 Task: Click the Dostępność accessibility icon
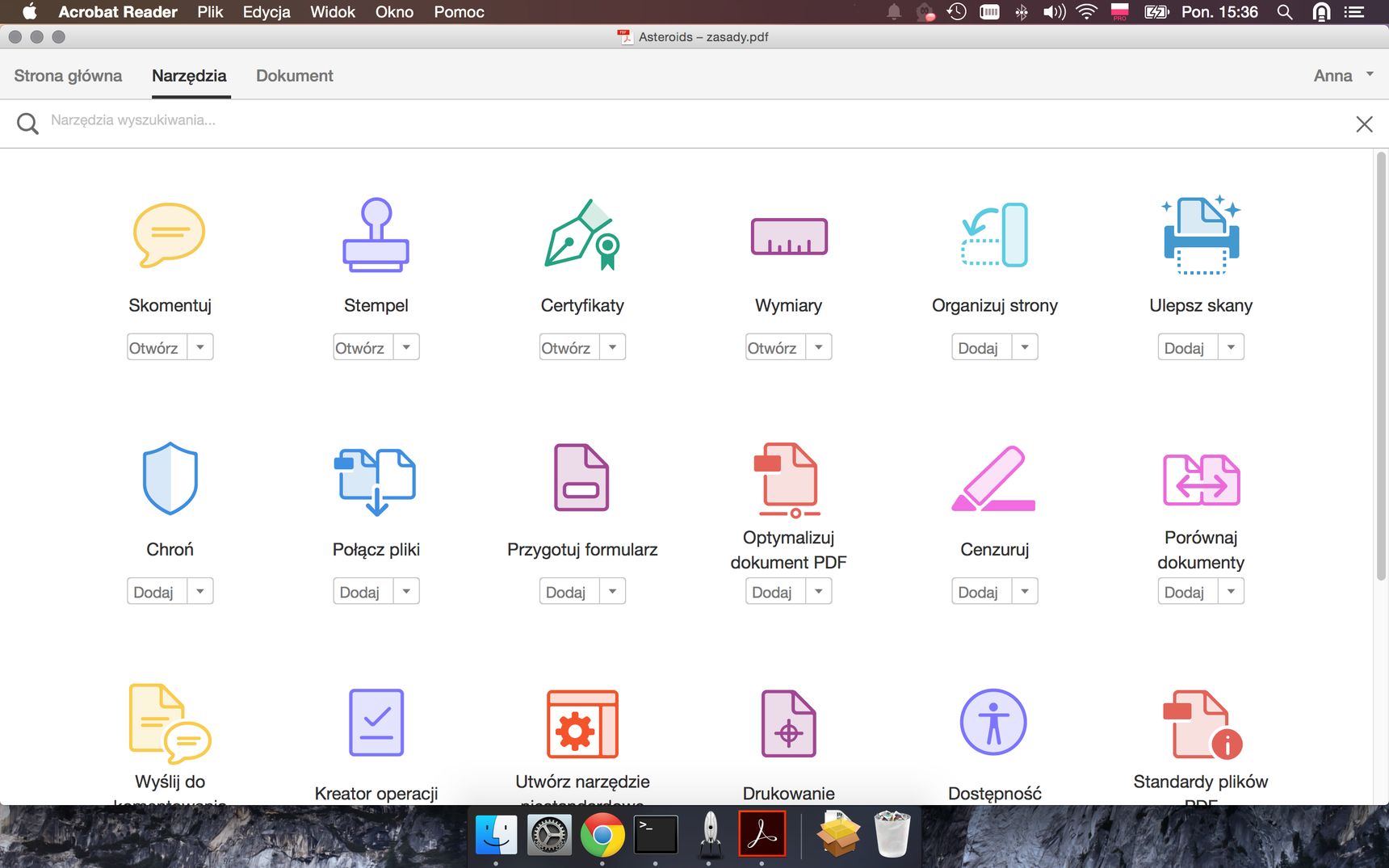(993, 722)
